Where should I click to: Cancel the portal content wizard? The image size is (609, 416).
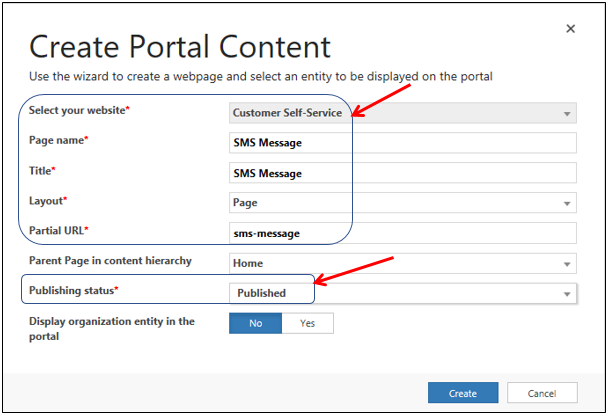[541, 393]
